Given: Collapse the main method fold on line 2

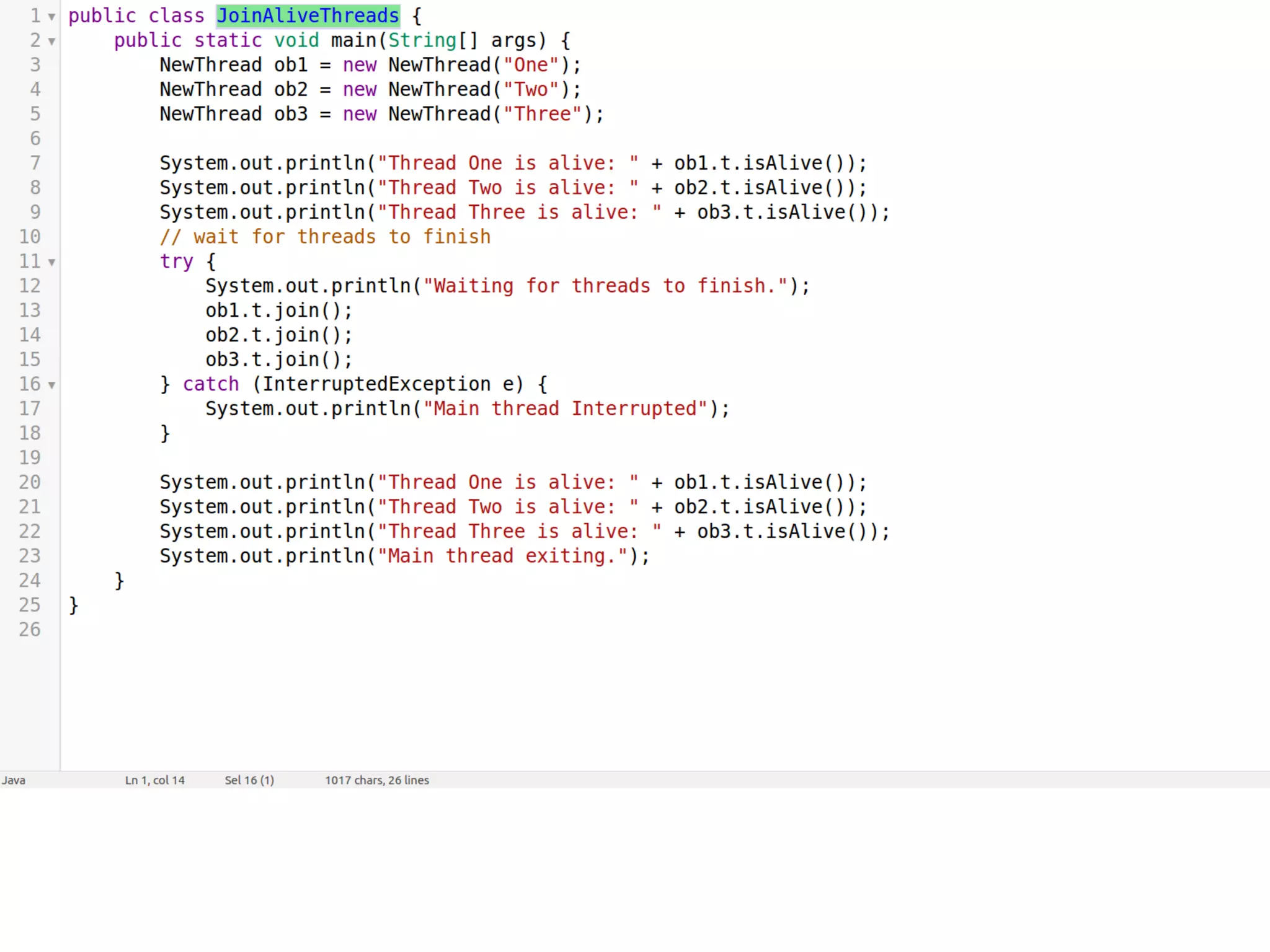Looking at the screenshot, I should click(52, 42).
